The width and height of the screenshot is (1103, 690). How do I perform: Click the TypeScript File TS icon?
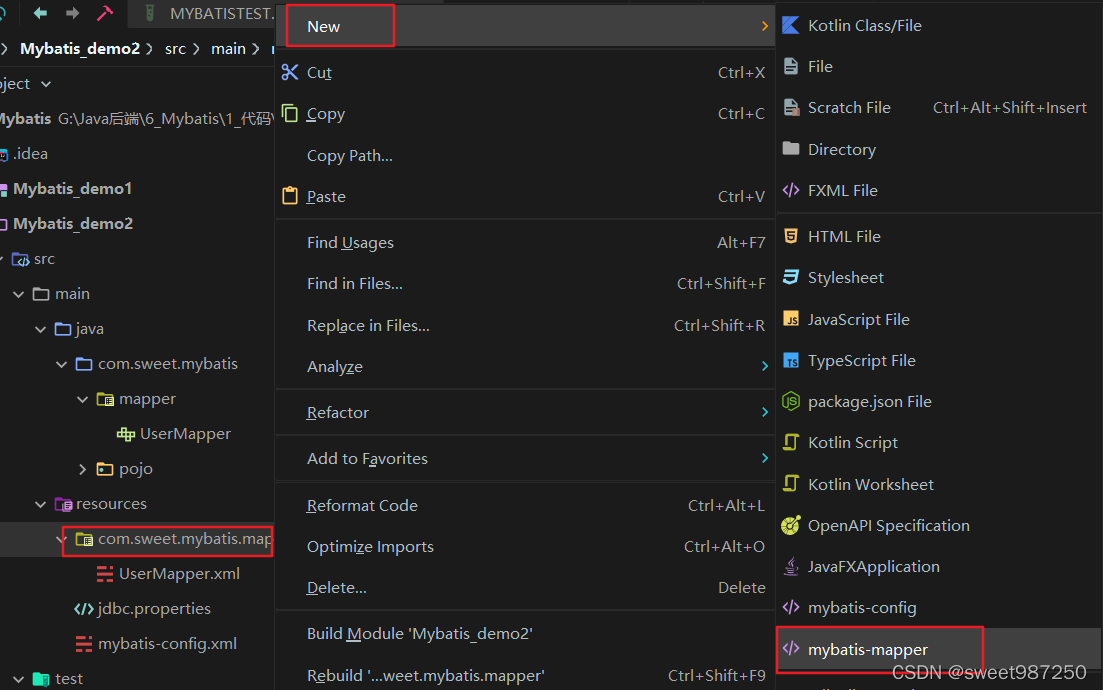[x=791, y=360]
